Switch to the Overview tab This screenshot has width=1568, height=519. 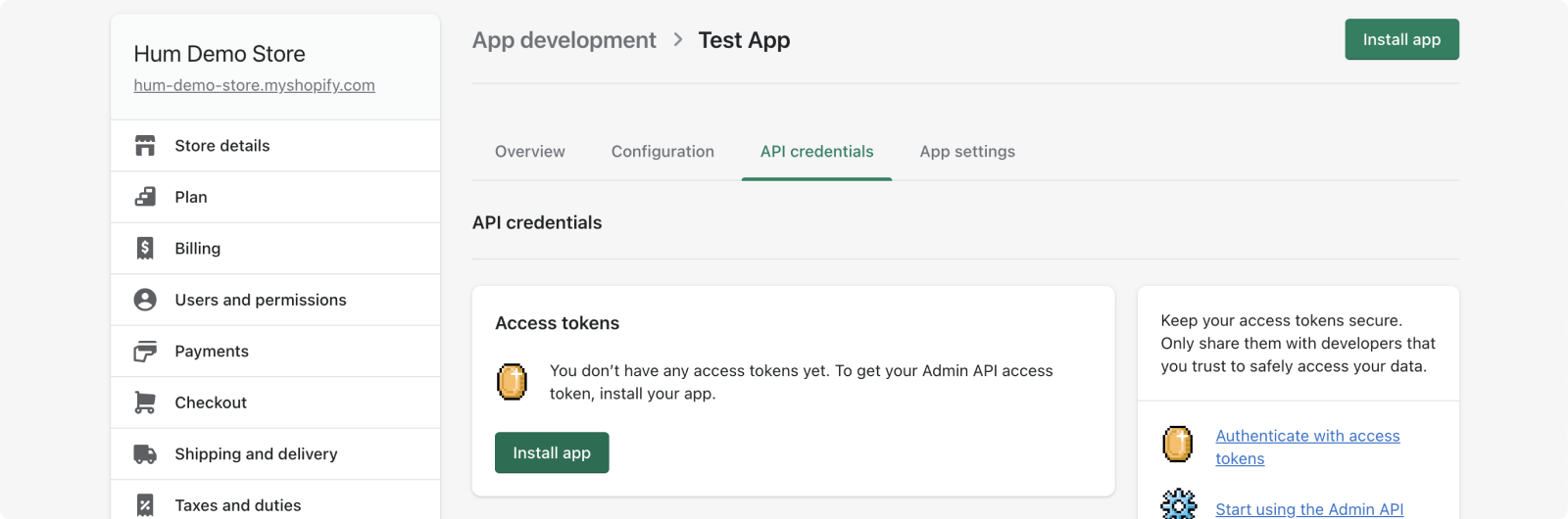point(530,152)
